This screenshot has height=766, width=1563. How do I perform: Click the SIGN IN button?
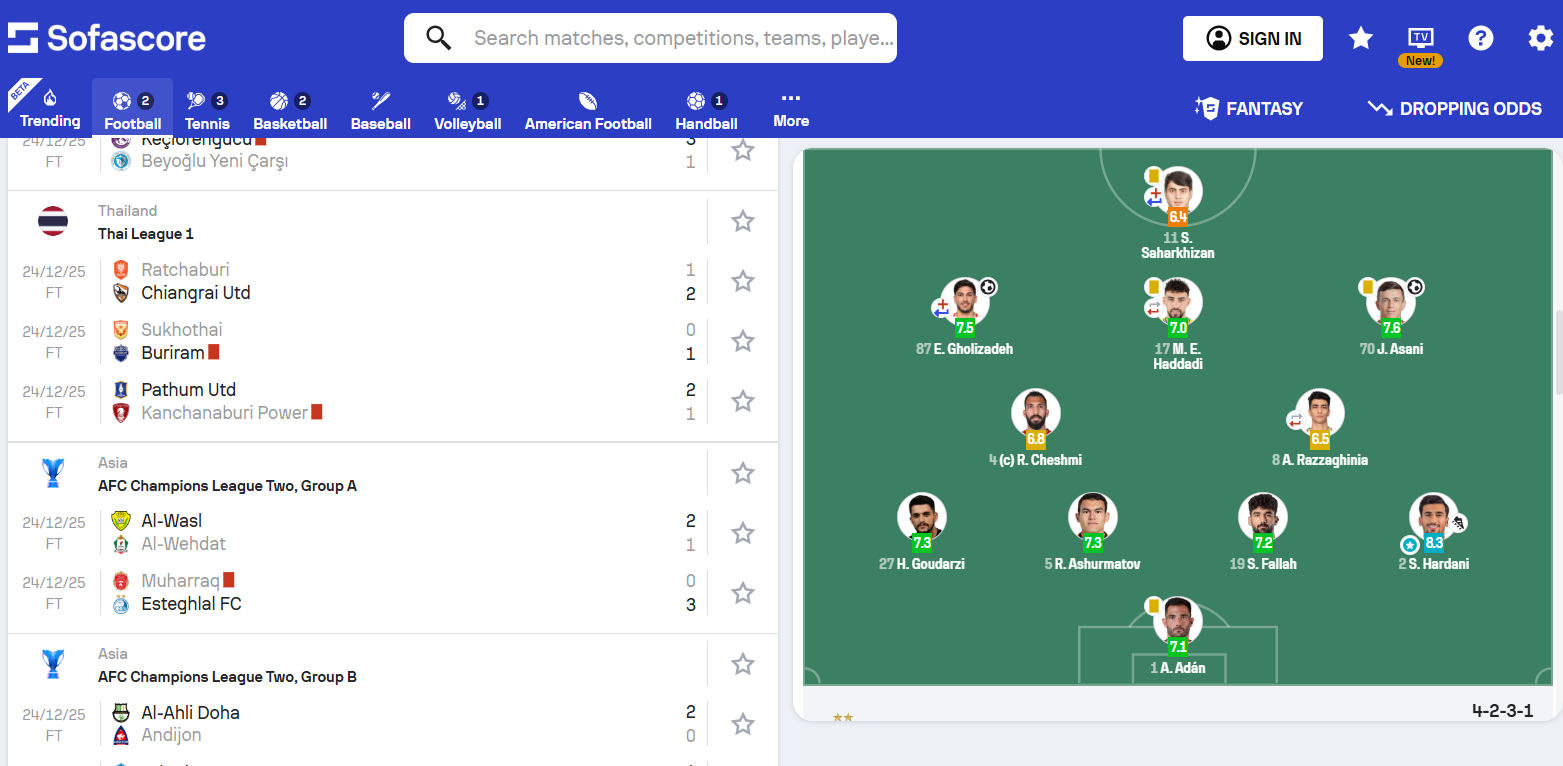pyautogui.click(x=1253, y=37)
